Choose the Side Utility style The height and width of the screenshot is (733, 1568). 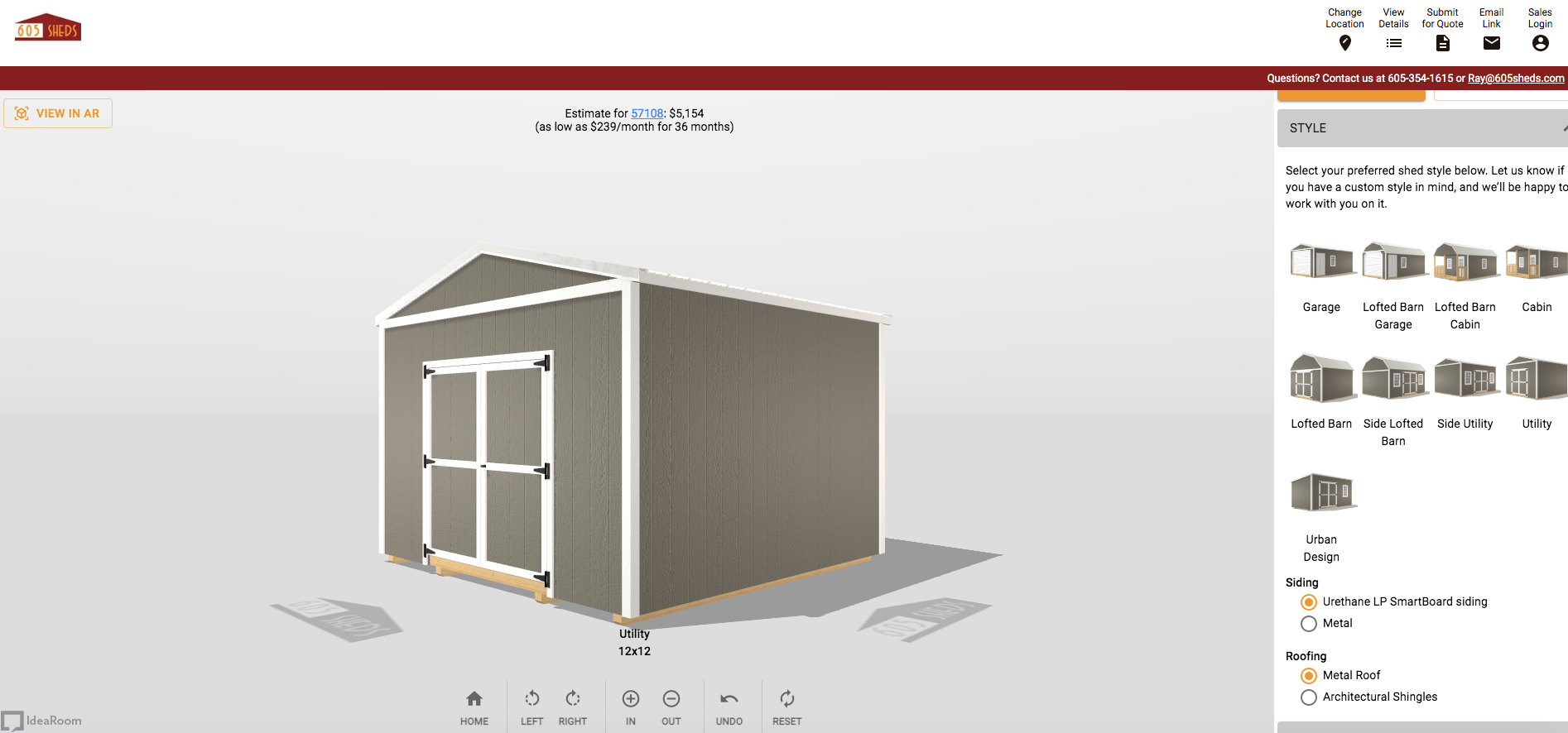(x=1465, y=392)
